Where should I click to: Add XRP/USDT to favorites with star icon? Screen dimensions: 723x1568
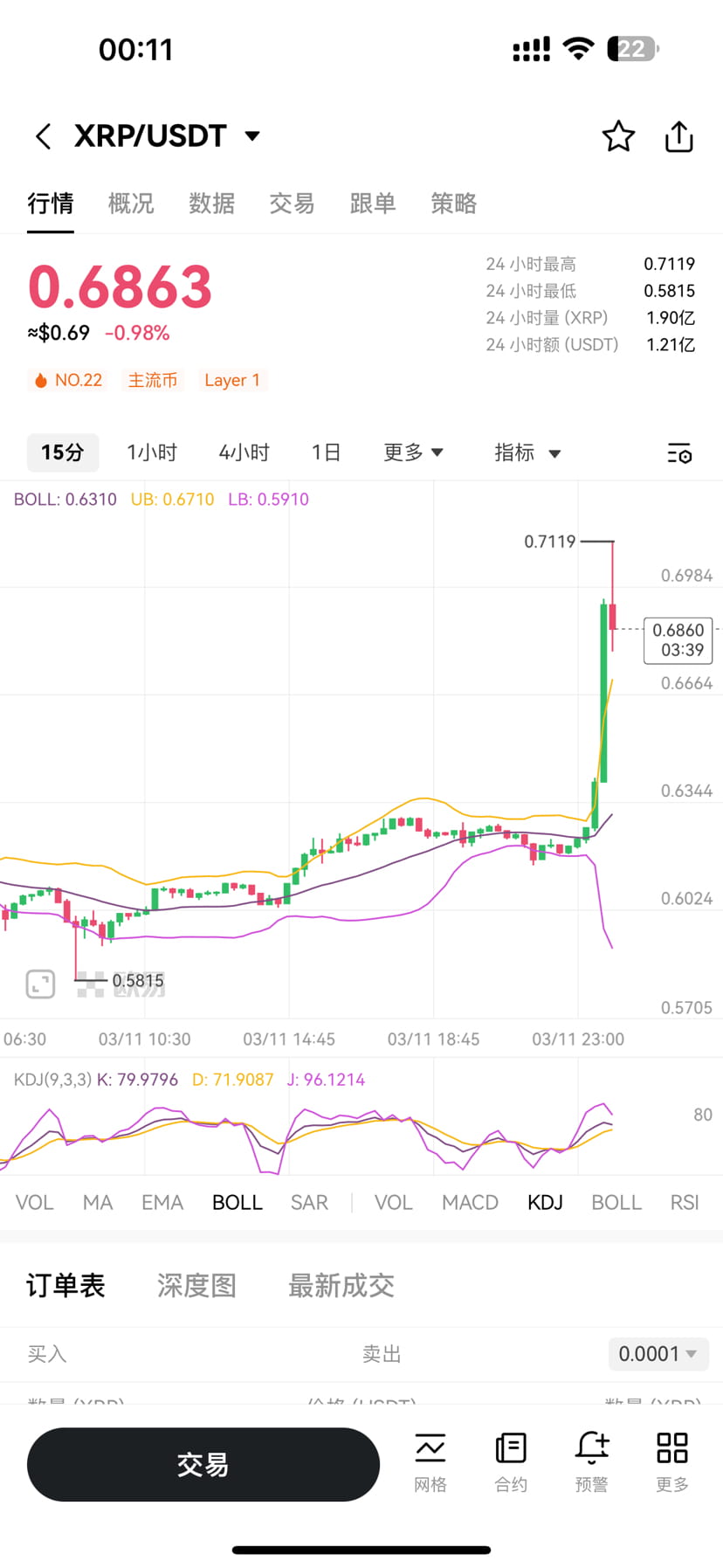[618, 136]
